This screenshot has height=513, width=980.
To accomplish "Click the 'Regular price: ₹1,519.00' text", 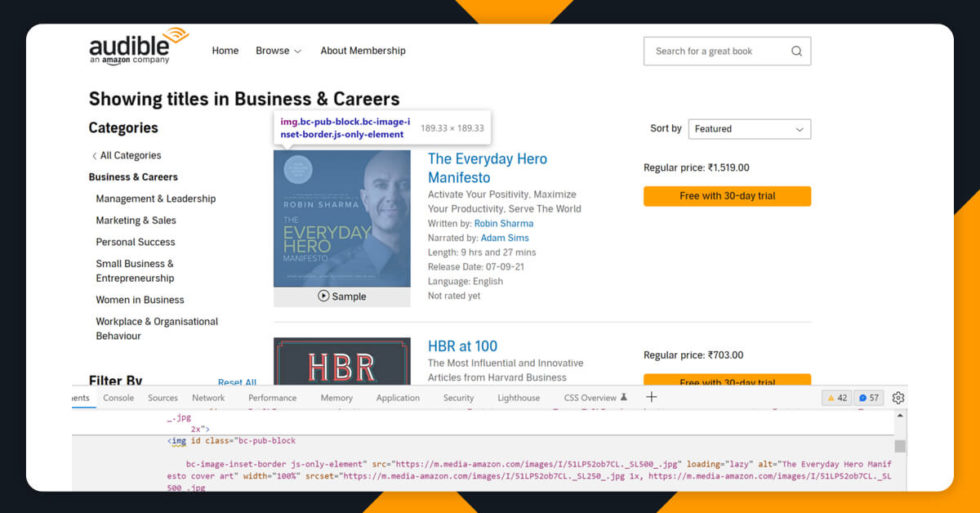I will tap(696, 168).
